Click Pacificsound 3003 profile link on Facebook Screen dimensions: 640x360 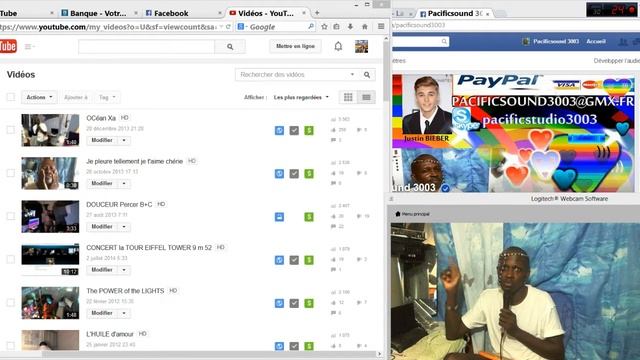(551, 41)
